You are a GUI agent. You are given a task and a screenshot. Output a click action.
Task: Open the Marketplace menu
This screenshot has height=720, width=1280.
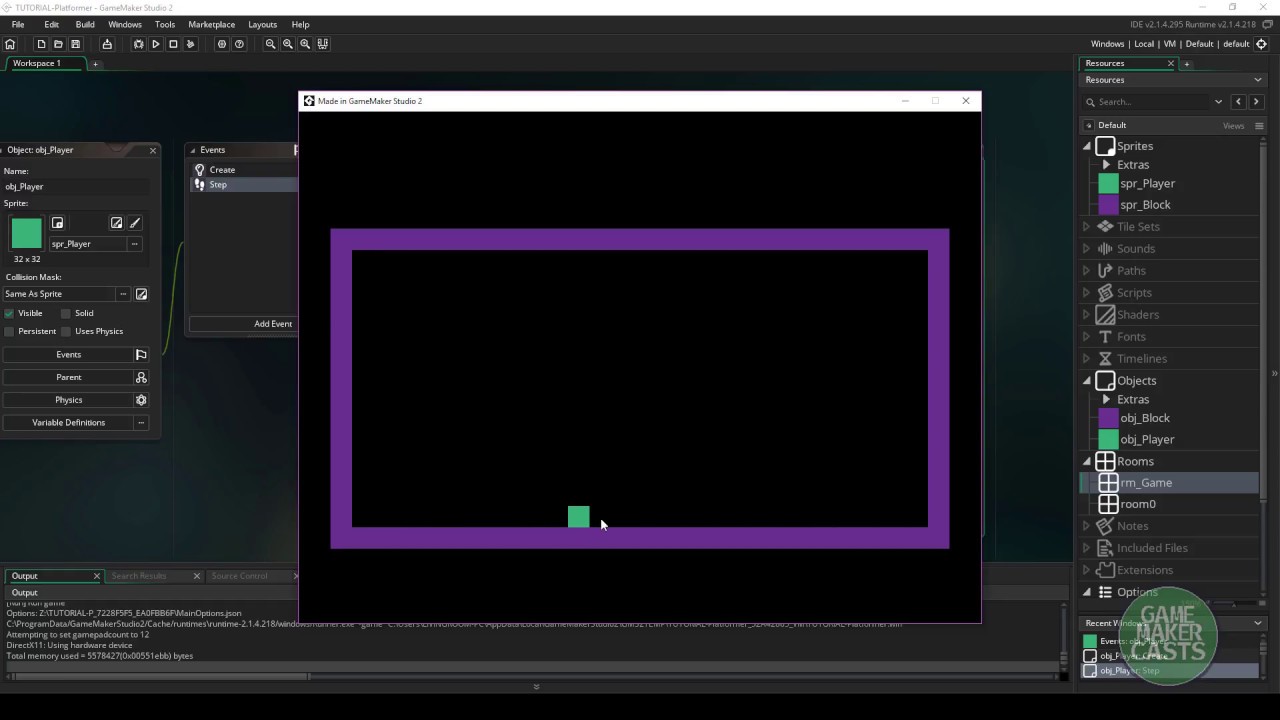(212, 24)
